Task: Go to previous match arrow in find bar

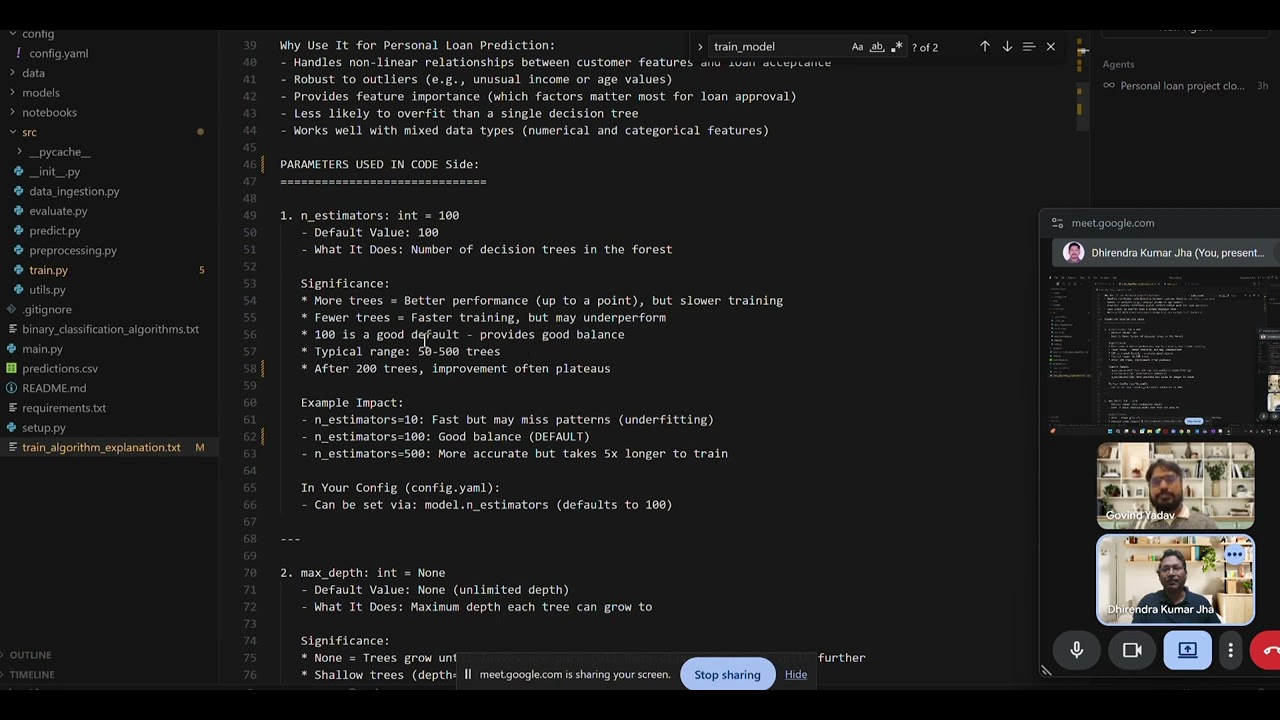Action: (985, 47)
